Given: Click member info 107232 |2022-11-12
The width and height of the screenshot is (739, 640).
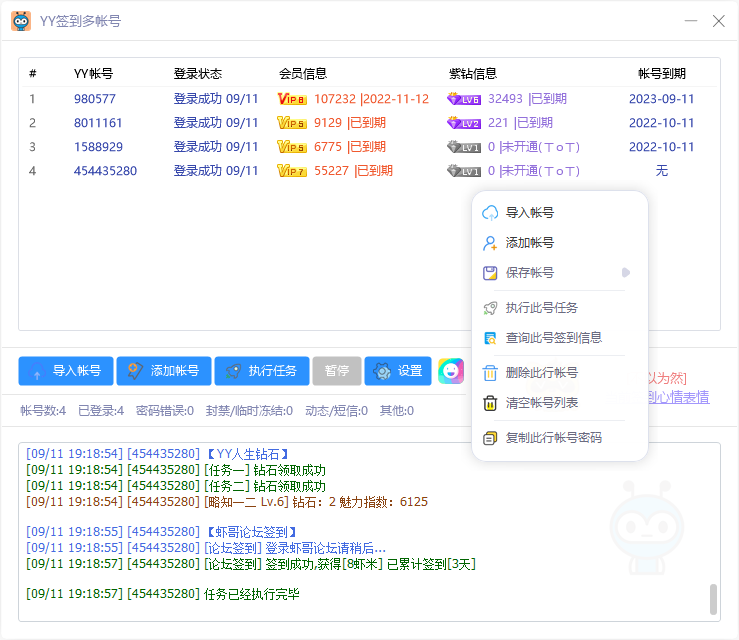Looking at the screenshot, I should click(x=371, y=99).
